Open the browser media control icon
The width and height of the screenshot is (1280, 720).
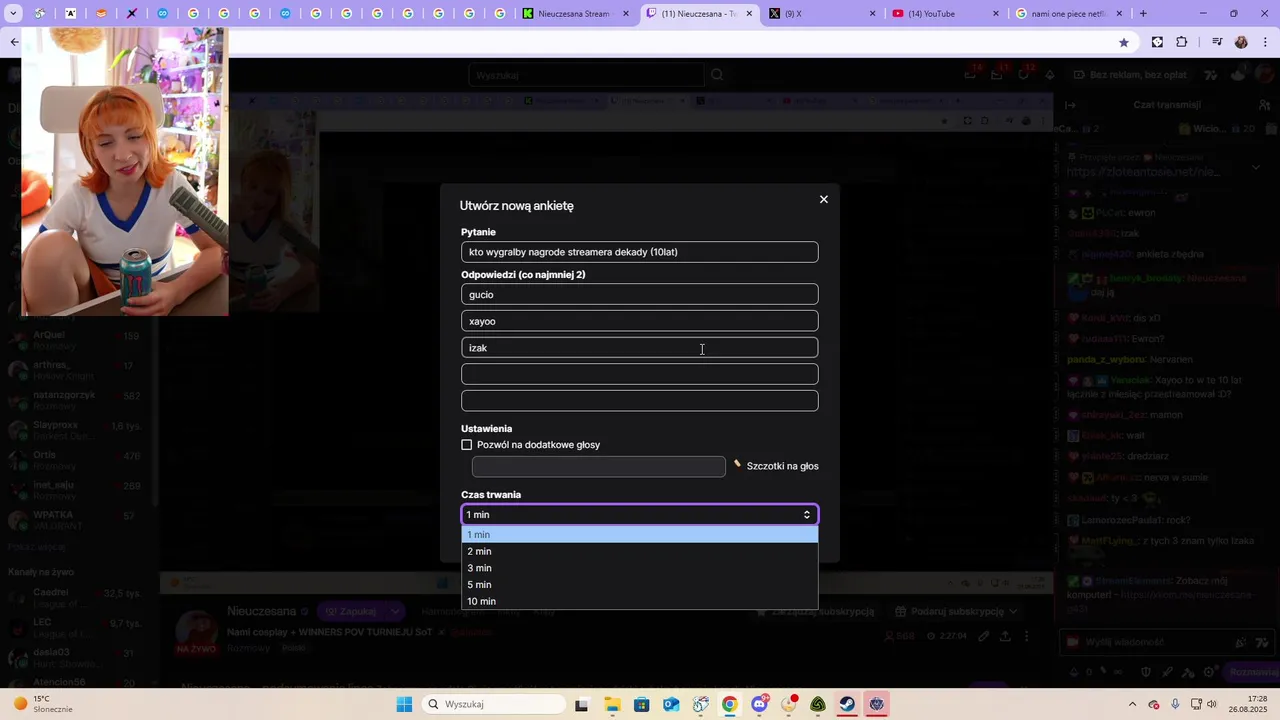[x=1217, y=42]
